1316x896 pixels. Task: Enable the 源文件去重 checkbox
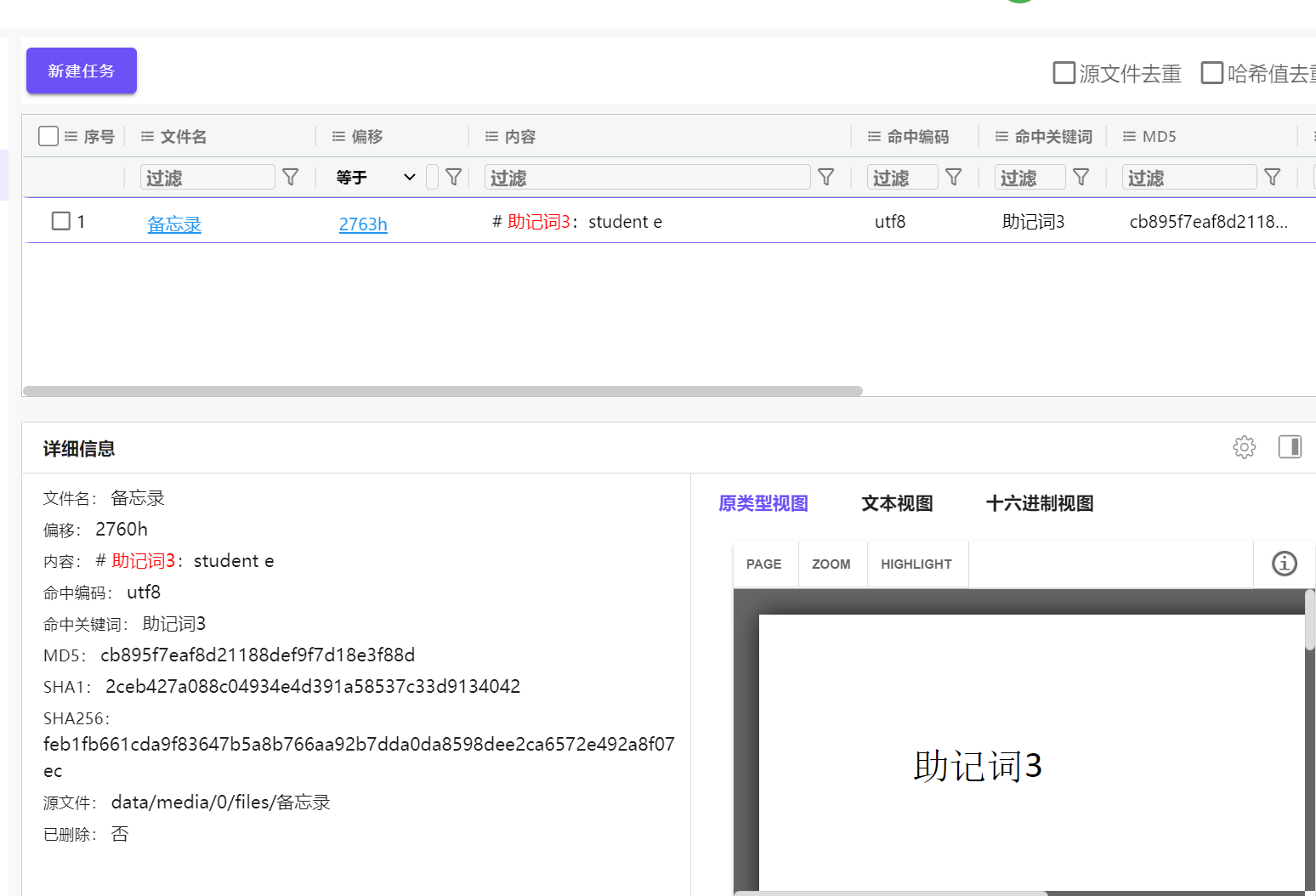1064,73
